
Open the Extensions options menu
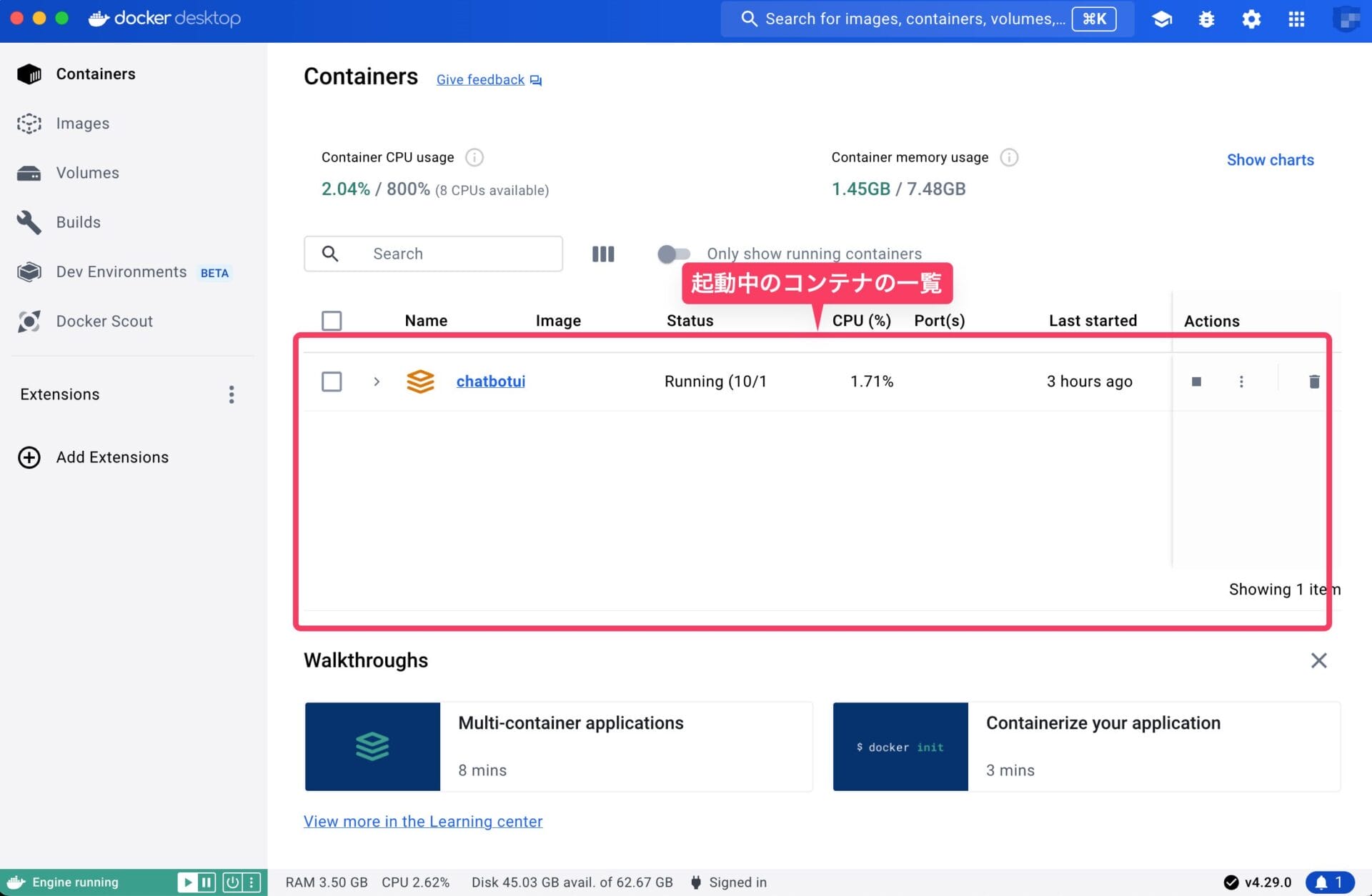tap(232, 394)
